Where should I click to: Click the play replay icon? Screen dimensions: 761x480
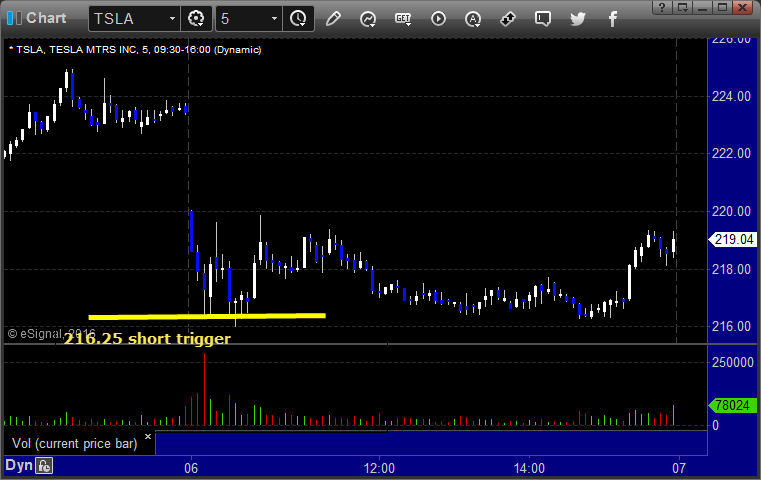(438, 19)
